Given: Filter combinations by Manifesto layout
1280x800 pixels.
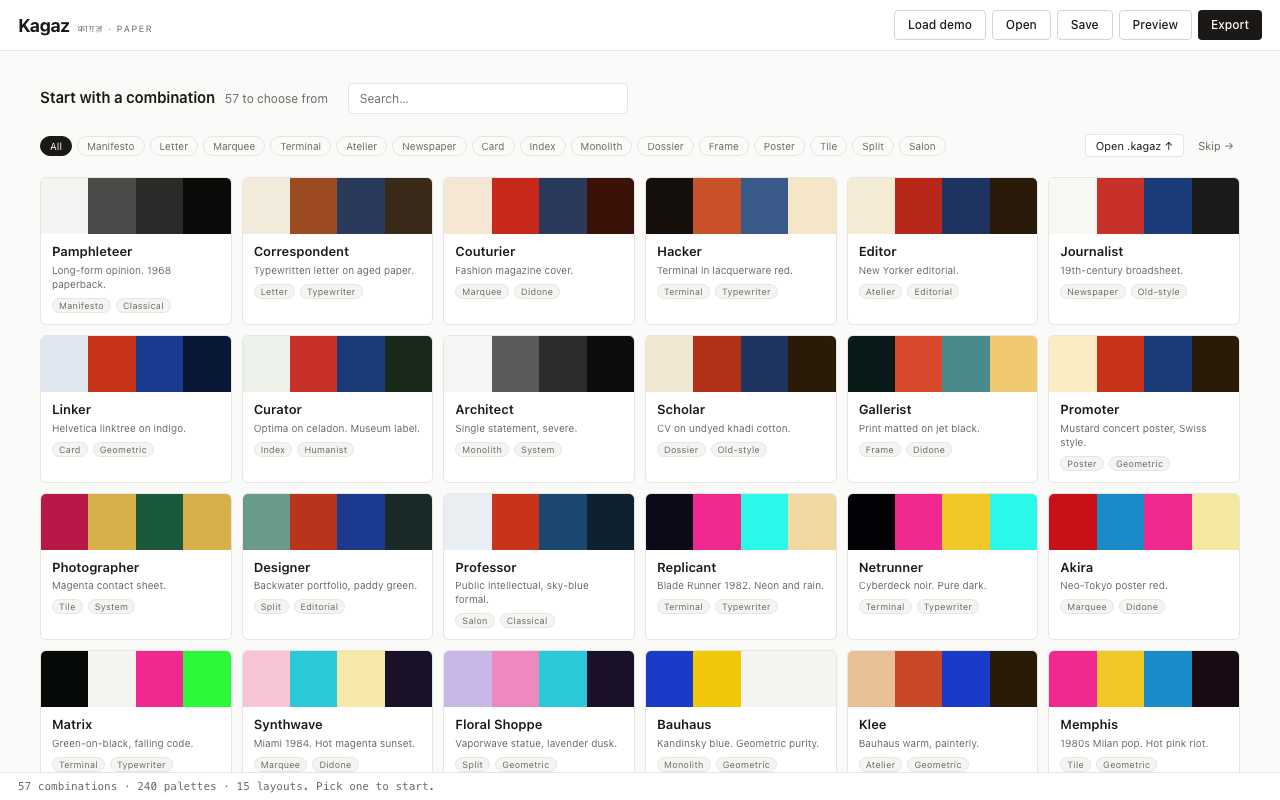Looking at the screenshot, I should [x=110, y=146].
